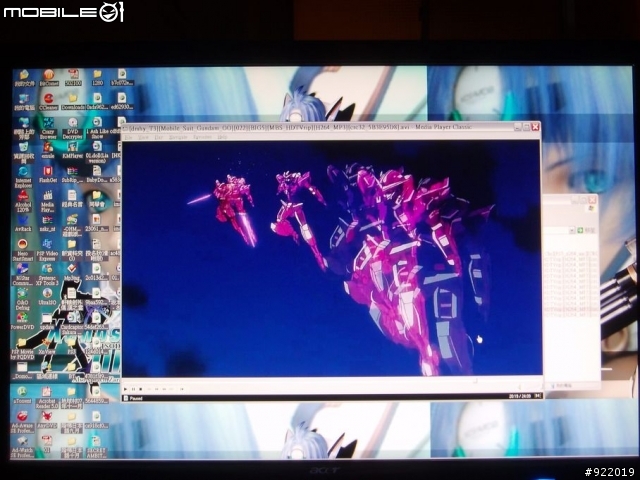Screen dimensions: 640x480
Task: Open PowerDVD desktop shortcut
Action: click(x=22, y=322)
